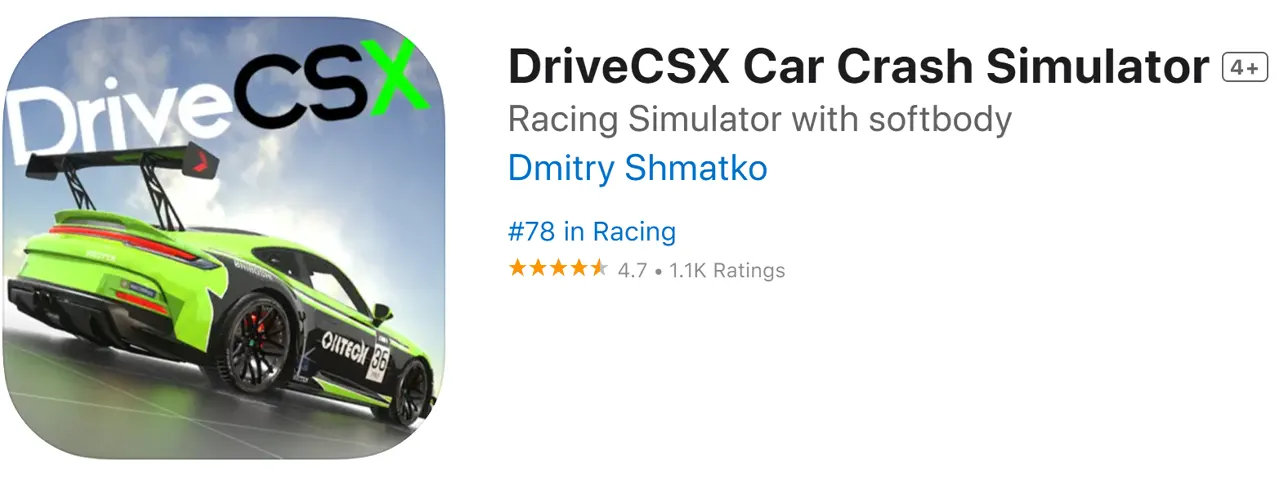Open developer page for Dmitry Shmatko
The width and height of the screenshot is (1280, 477).
[x=637, y=167]
